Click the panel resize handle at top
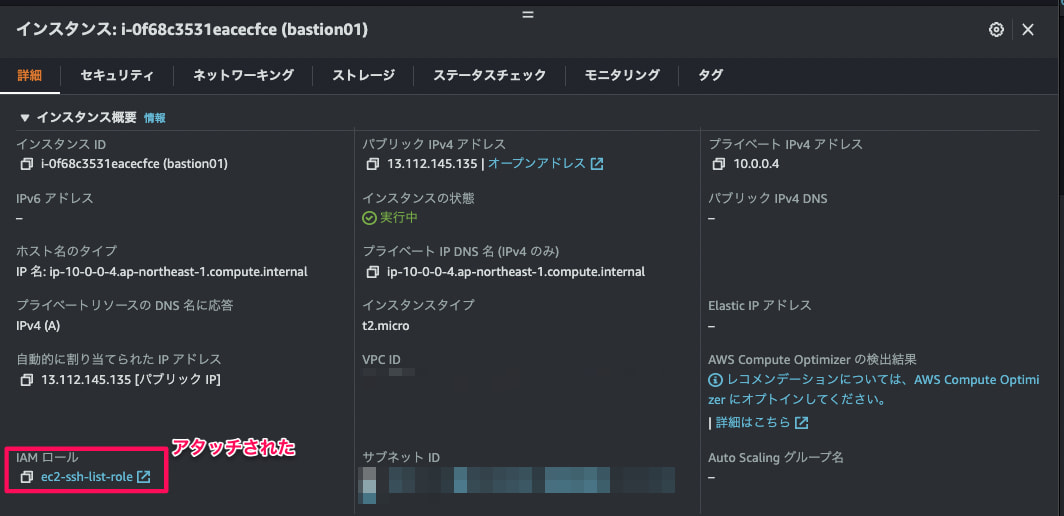This screenshot has width=1064, height=516. coord(529,14)
